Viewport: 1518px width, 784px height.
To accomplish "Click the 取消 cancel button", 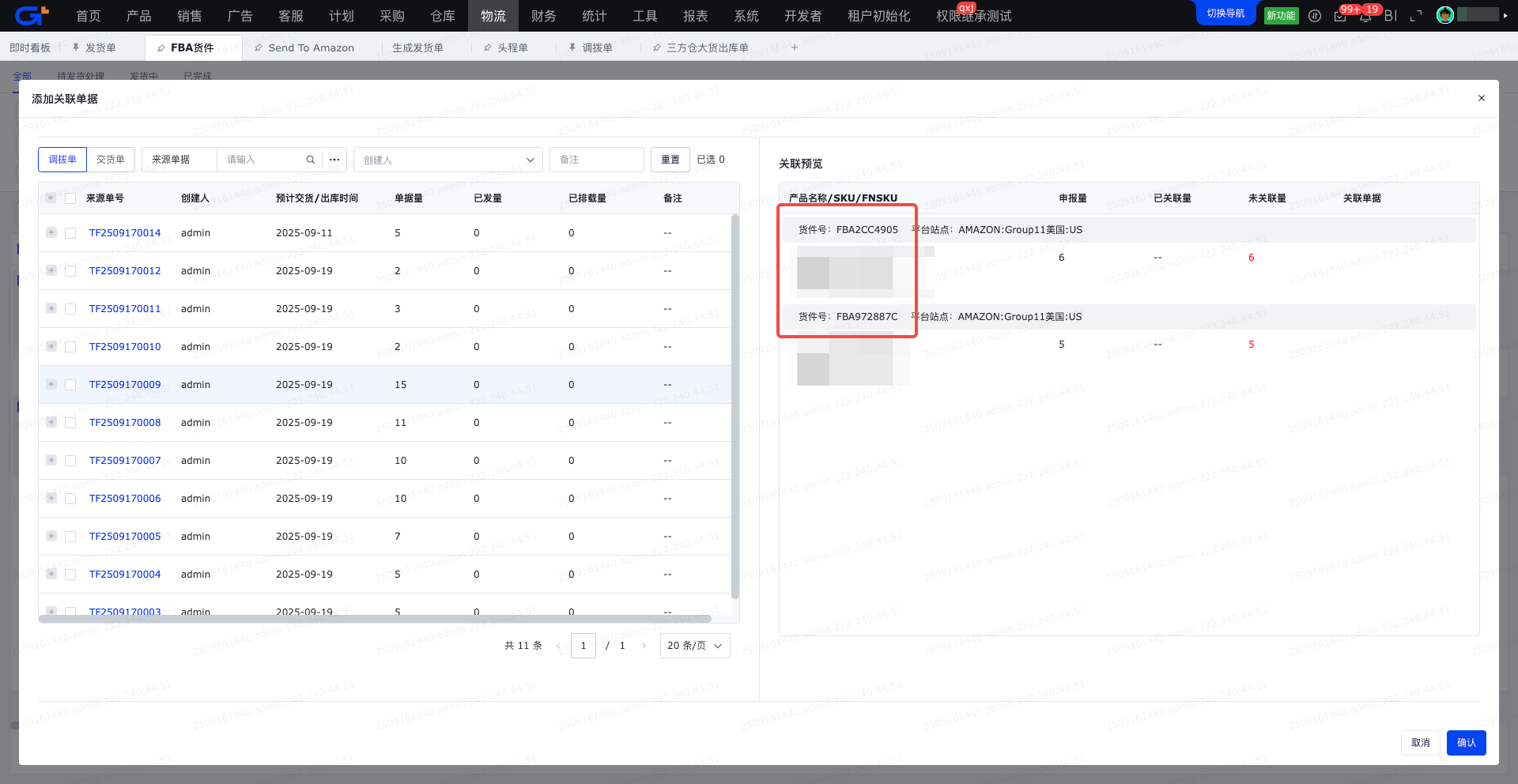I will [1421, 743].
